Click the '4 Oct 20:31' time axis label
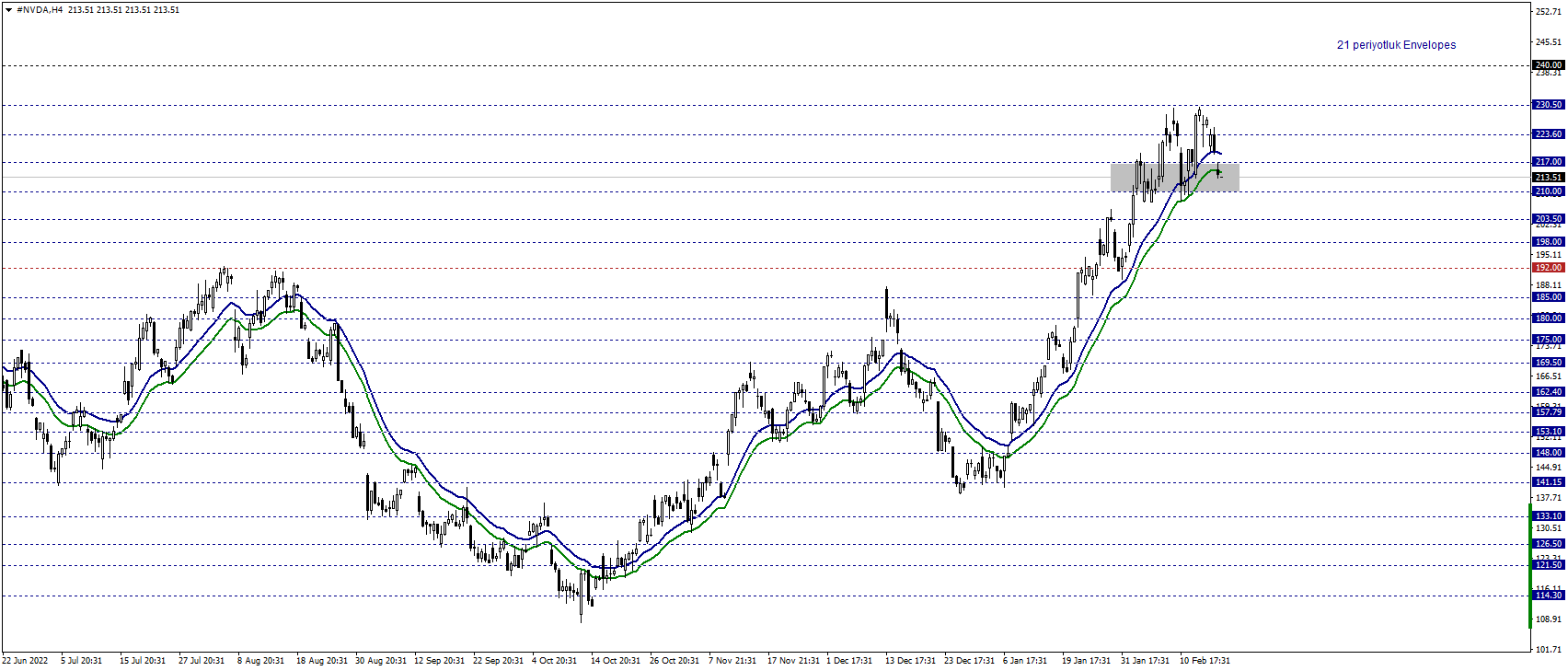The height and width of the screenshot is (671, 1568). tap(555, 661)
